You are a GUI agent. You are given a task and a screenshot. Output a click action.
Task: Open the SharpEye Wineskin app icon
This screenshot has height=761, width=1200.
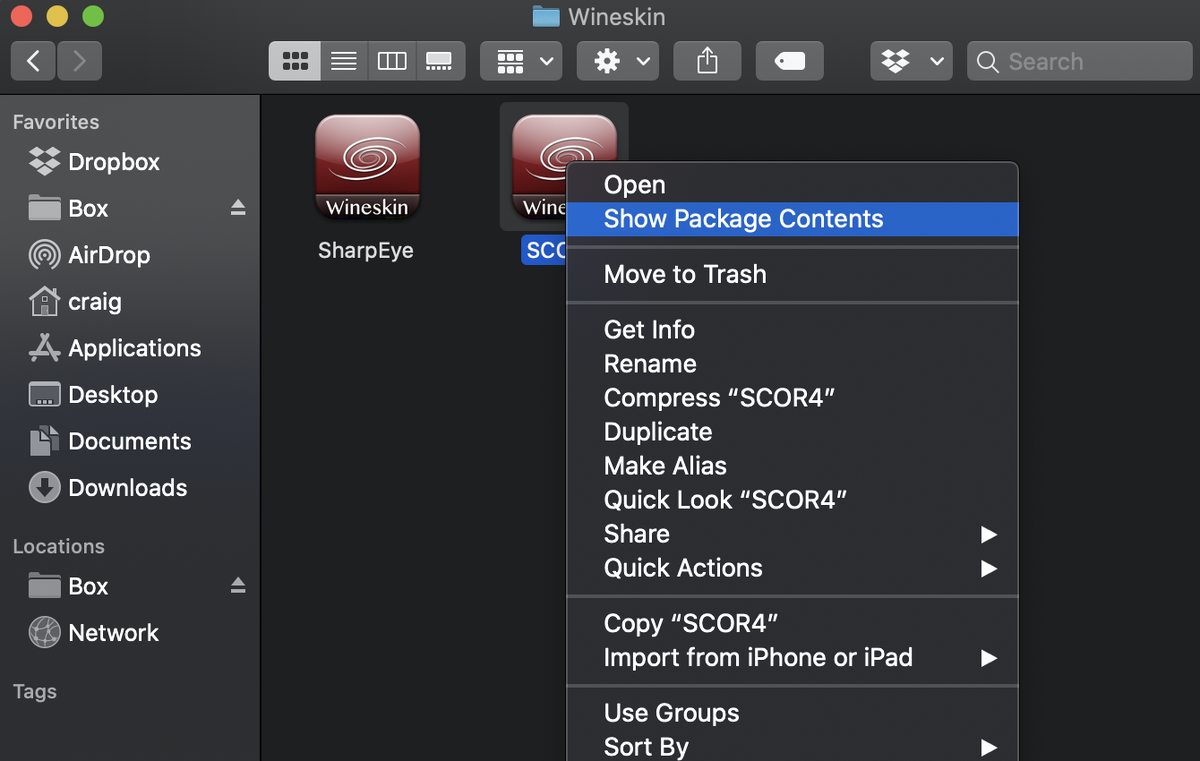[367, 167]
